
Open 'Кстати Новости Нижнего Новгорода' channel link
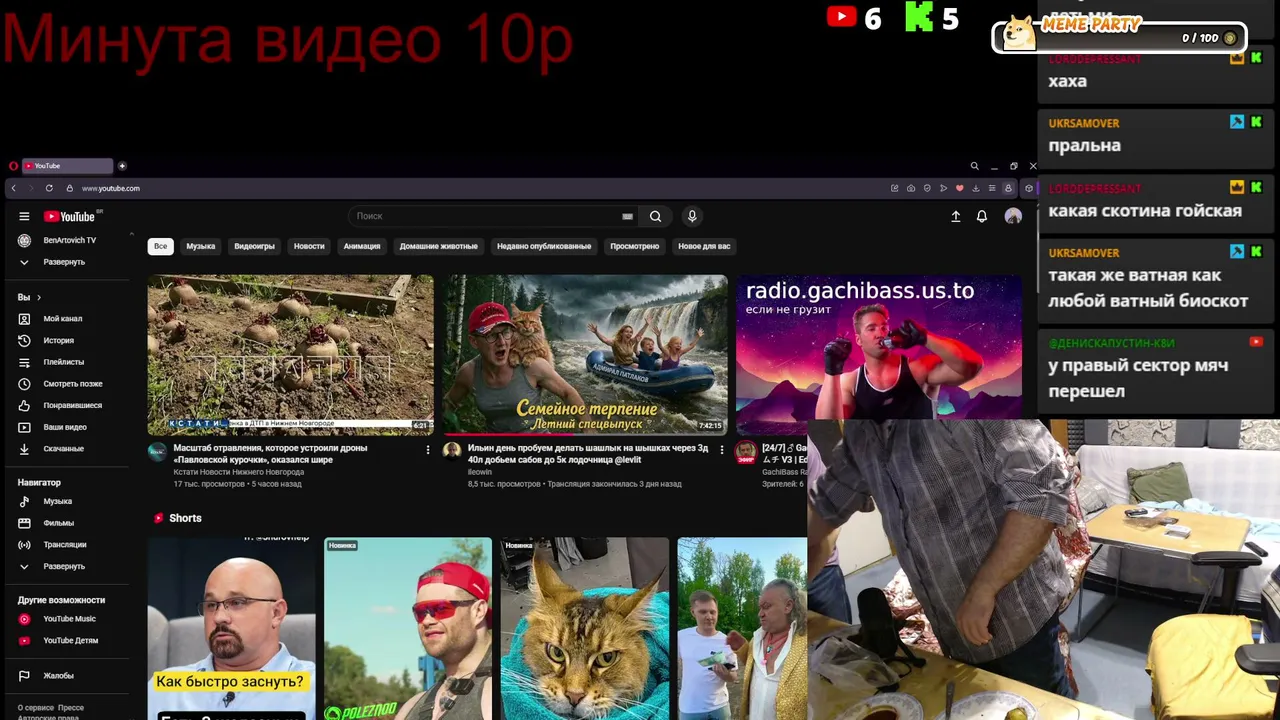click(238, 472)
